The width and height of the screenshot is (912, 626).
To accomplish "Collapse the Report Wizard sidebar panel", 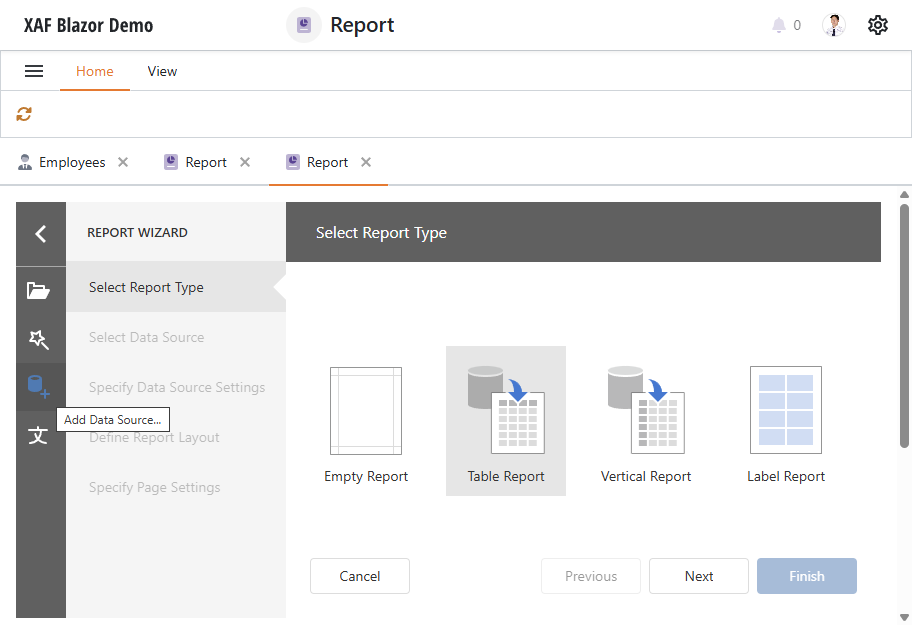I will (x=40, y=233).
